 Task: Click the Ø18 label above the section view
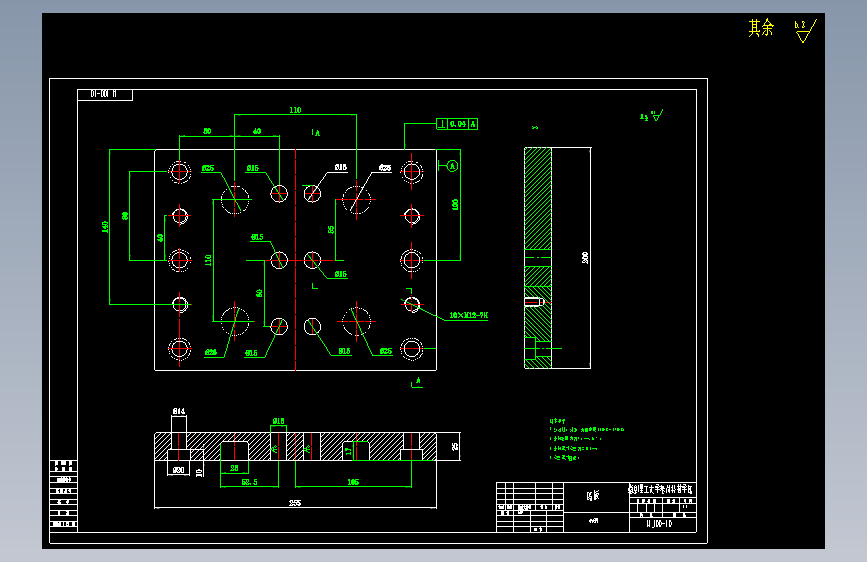[x=278, y=421]
